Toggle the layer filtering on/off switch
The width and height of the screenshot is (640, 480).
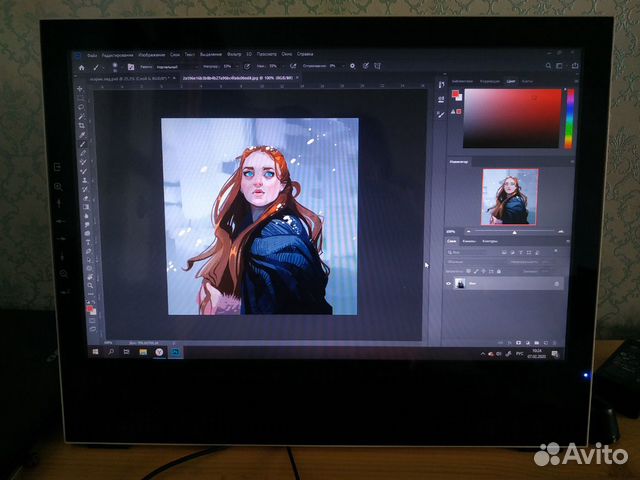pos(556,251)
